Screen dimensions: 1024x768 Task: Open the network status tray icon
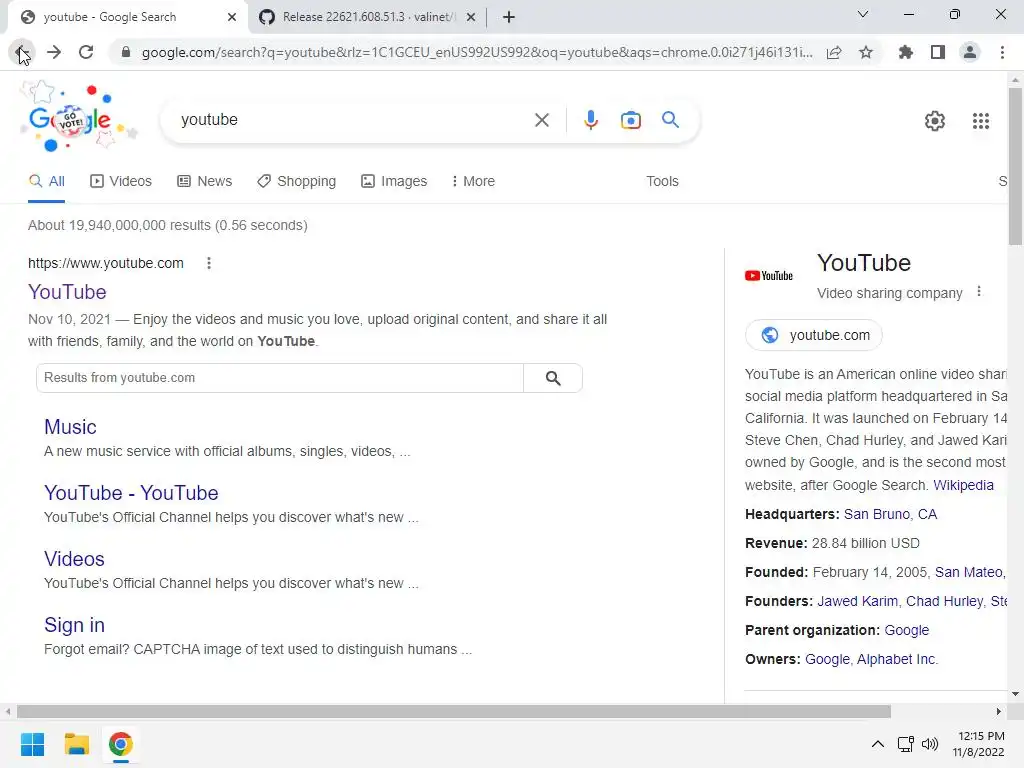905,744
